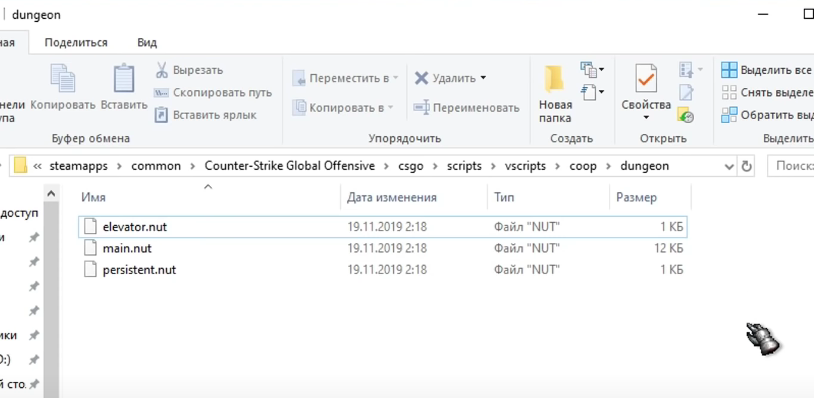Open Properties (Свойства) checkmark button

point(646,79)
